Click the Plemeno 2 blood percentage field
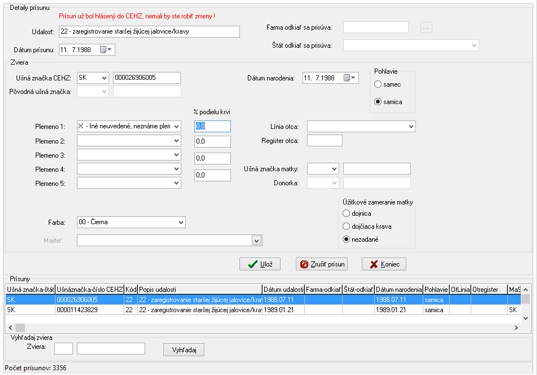The image size is (537, 375). click(x=212, y=141)
